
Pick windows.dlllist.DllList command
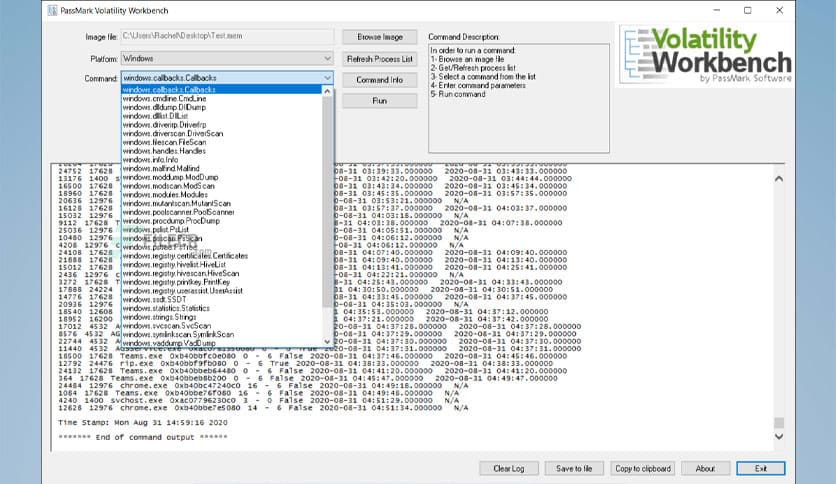click(x=221, y=116)
